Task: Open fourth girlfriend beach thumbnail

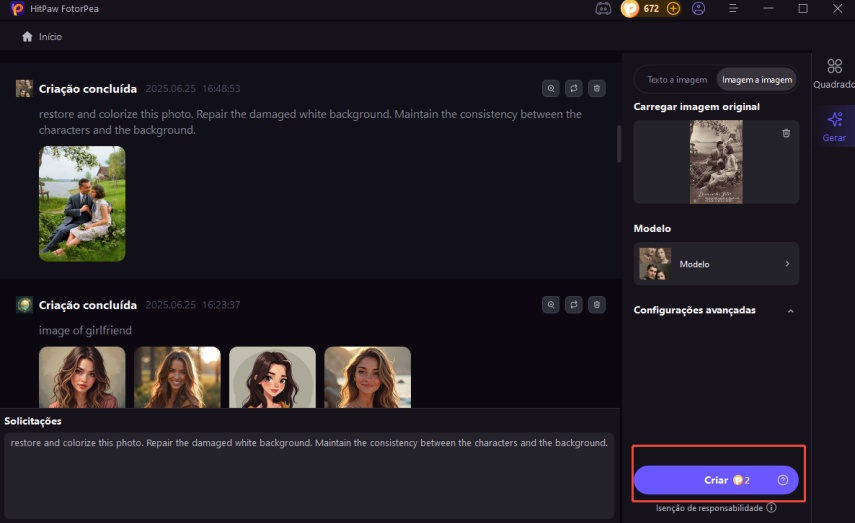Action: 368,377
